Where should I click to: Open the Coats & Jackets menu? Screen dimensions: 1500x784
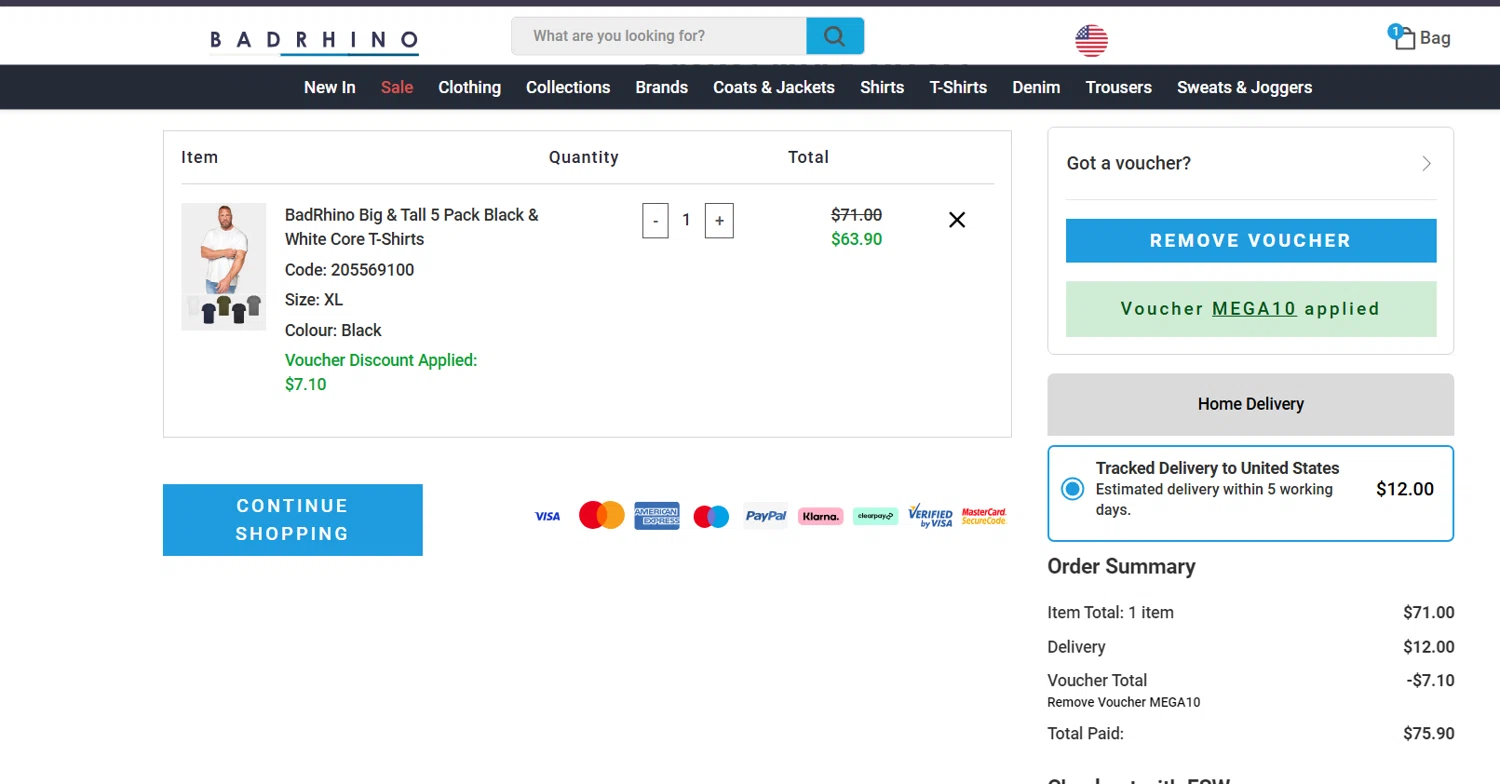point(774,87)
